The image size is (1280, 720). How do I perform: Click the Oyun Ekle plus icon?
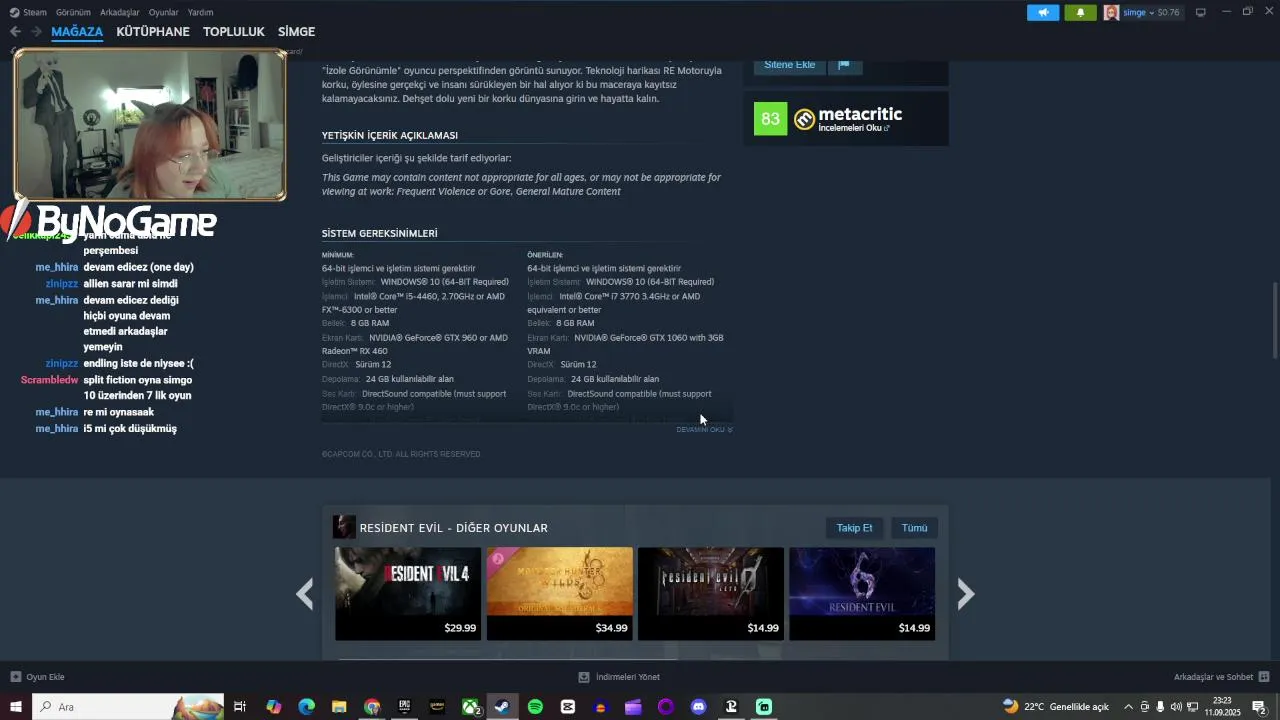pyautogui.click(x=15, y=677)
